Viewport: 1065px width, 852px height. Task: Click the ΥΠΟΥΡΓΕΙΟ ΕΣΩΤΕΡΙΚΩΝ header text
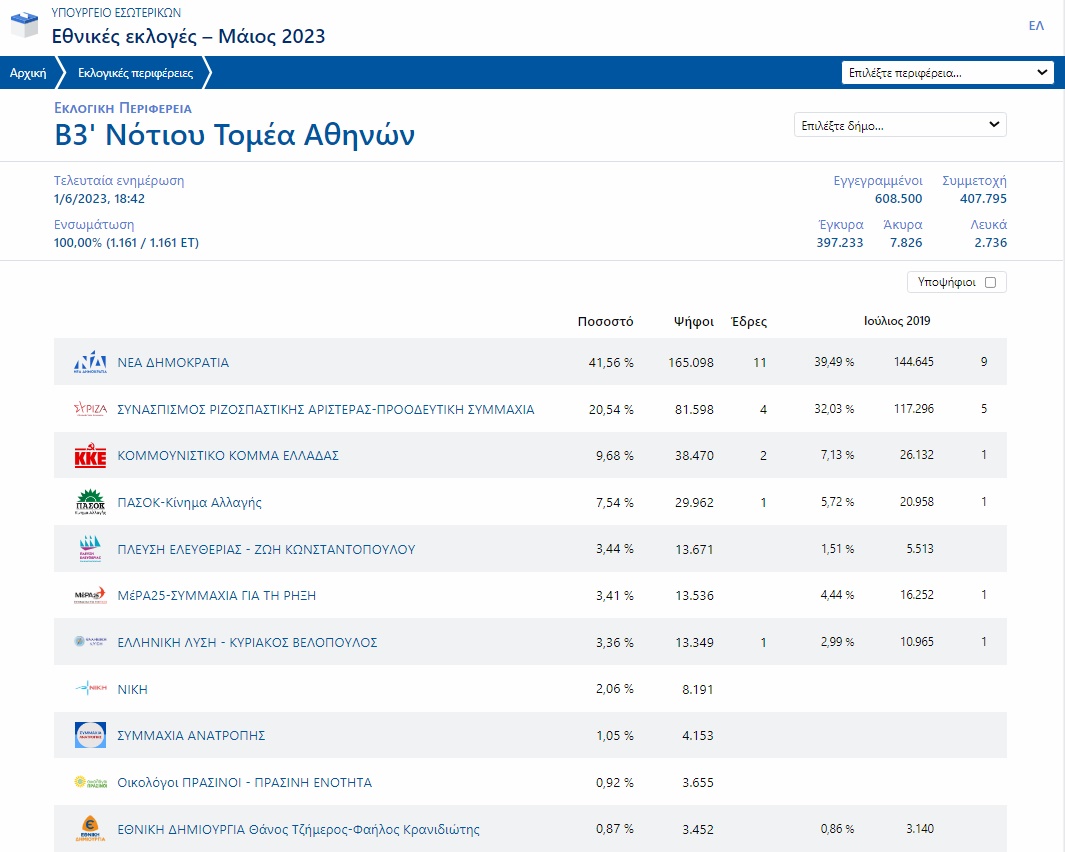(116, 12)
